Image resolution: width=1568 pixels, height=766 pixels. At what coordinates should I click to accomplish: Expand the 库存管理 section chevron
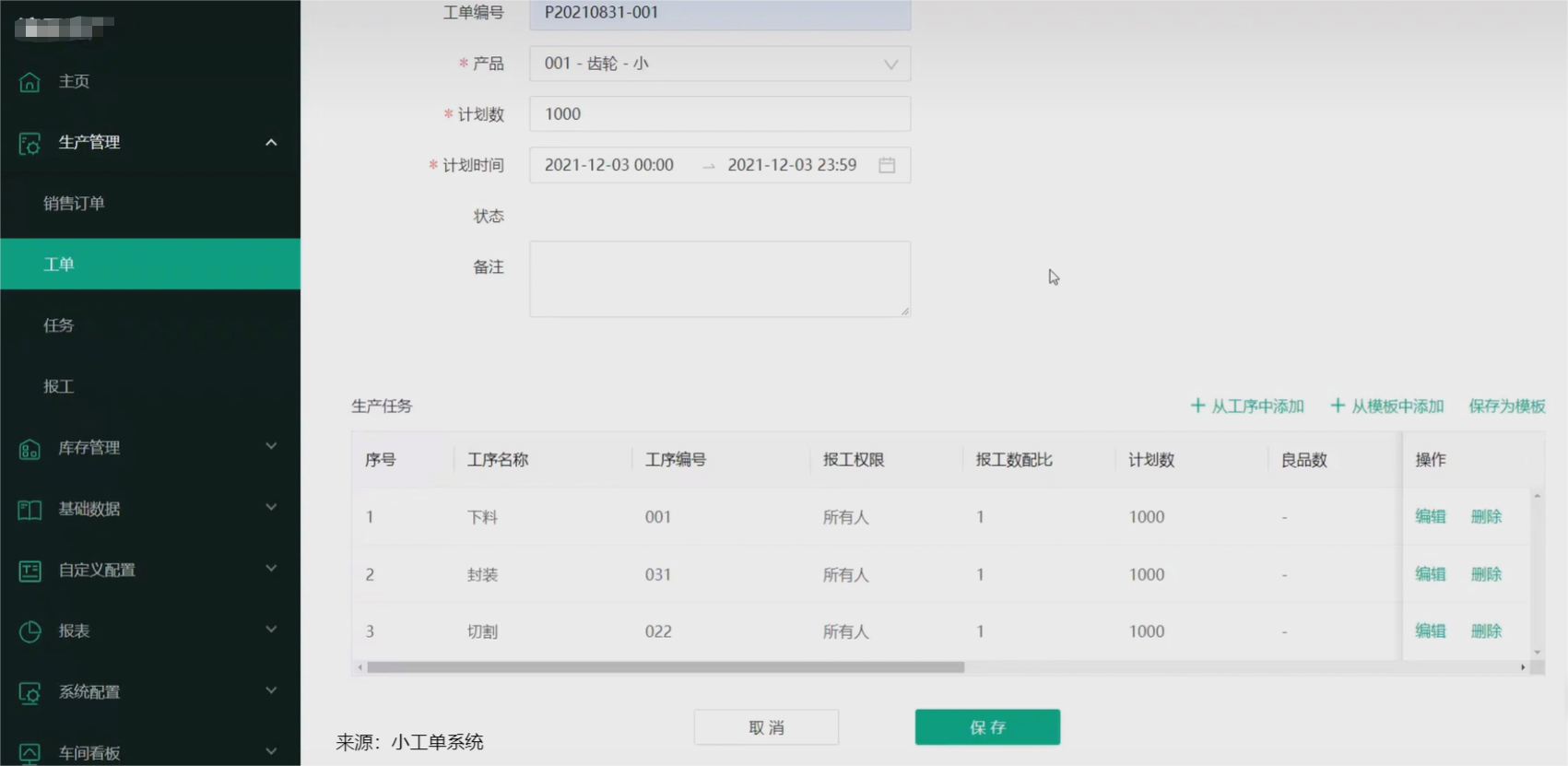pos(271,447)
